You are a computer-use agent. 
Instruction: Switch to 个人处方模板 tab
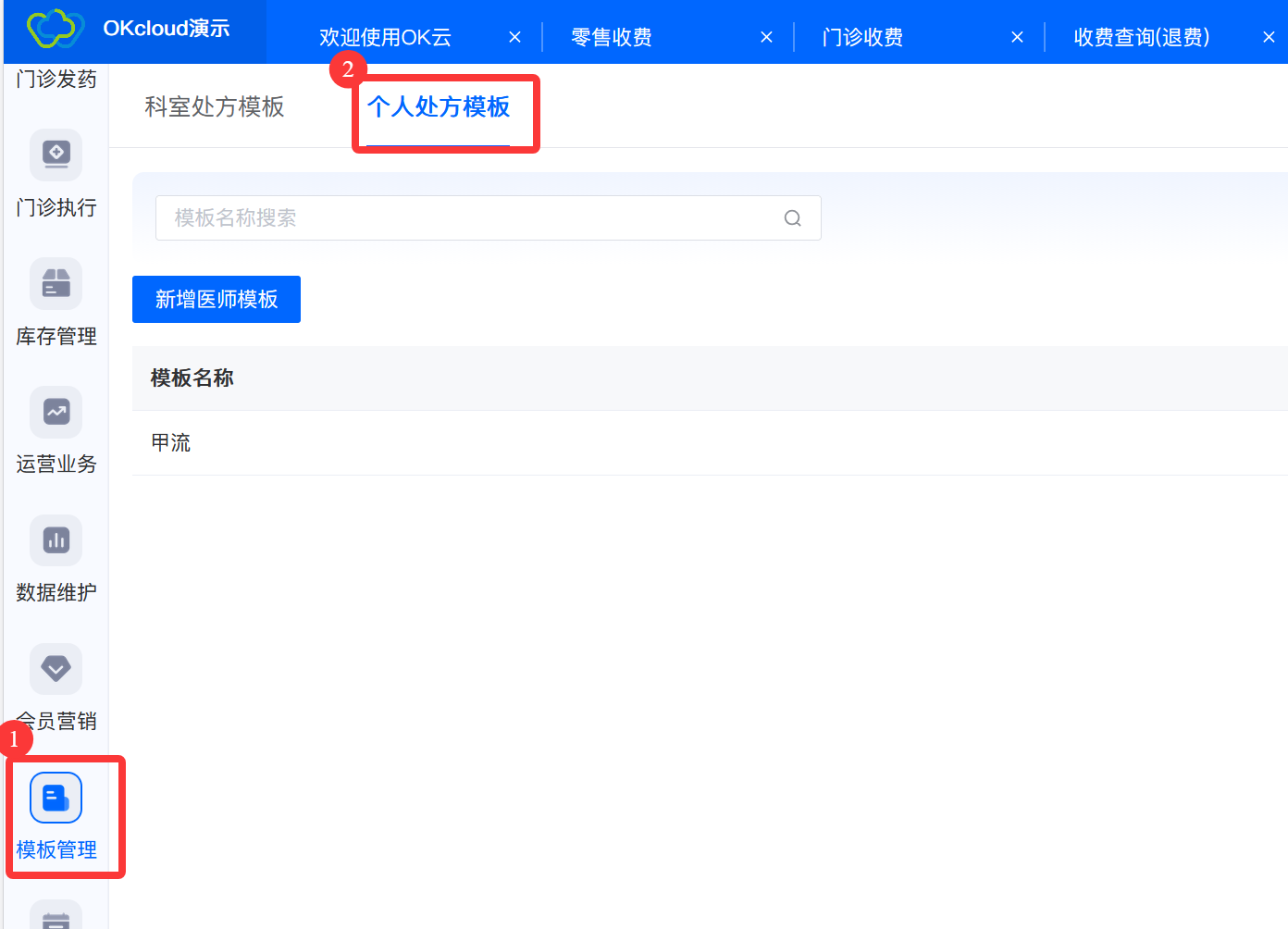point(439,107)
